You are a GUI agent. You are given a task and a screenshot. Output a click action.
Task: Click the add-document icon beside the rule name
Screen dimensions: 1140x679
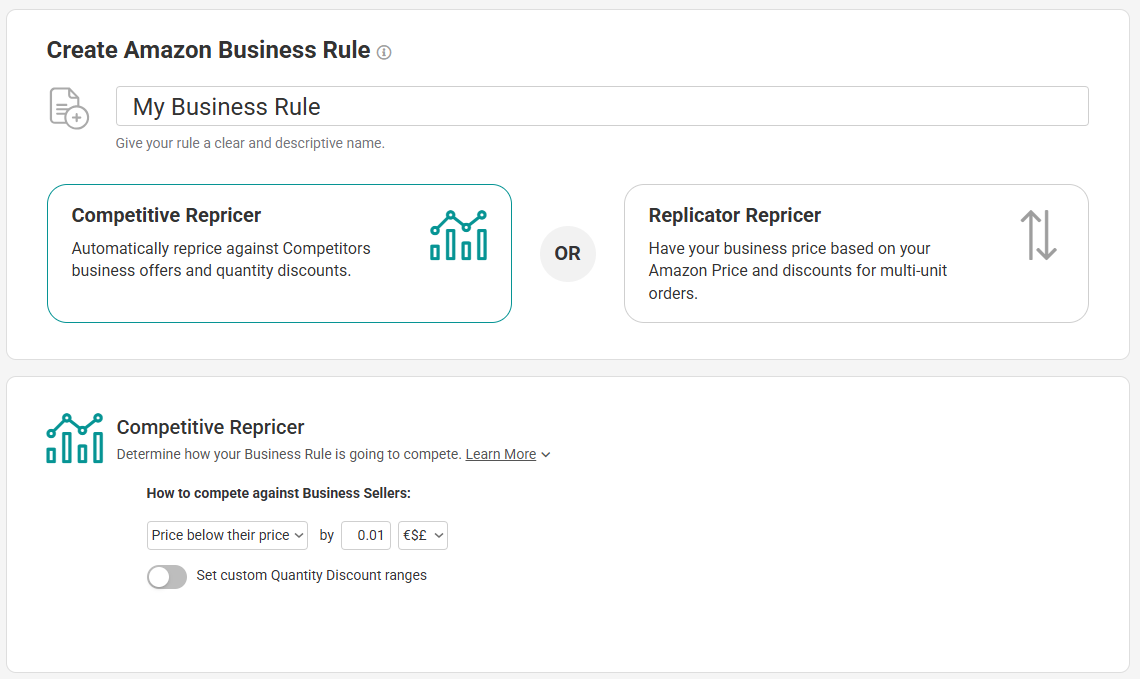69,108
